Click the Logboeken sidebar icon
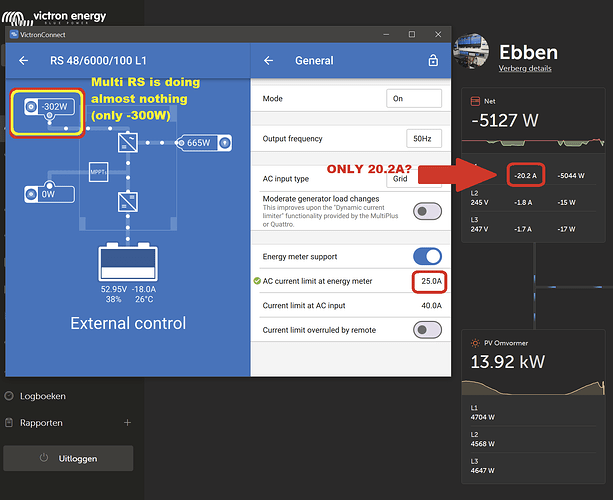The image size is (613, 500). 9,396
